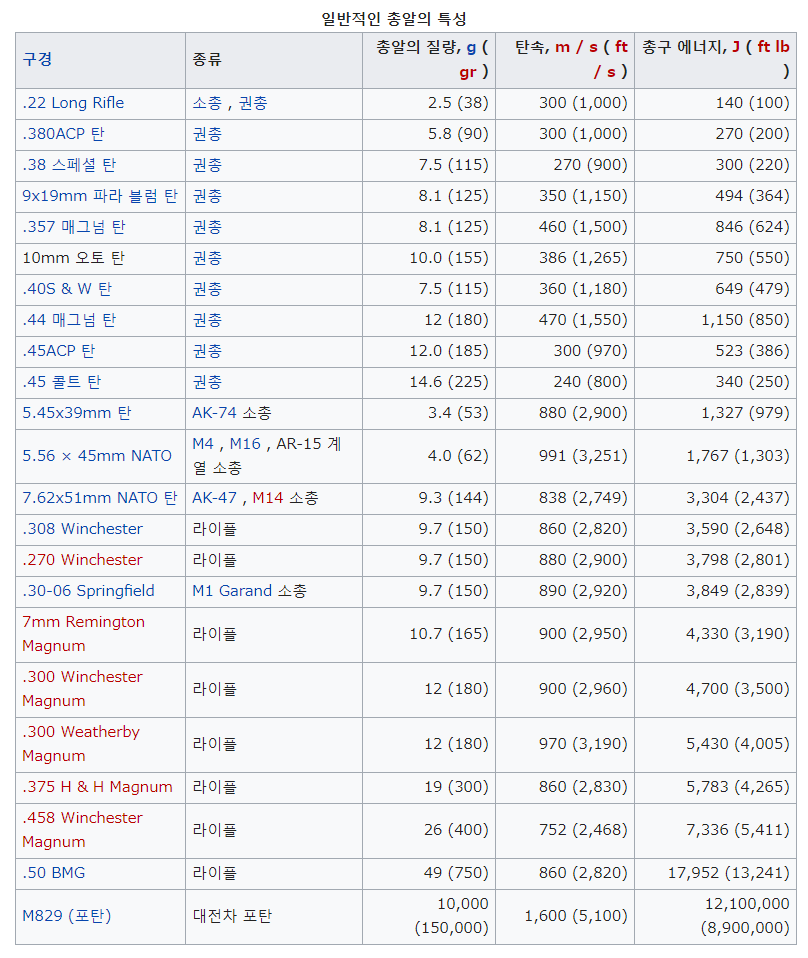Click the .45 콜트 탄 link
The image size is (808, 958).
tap(61, 382)
